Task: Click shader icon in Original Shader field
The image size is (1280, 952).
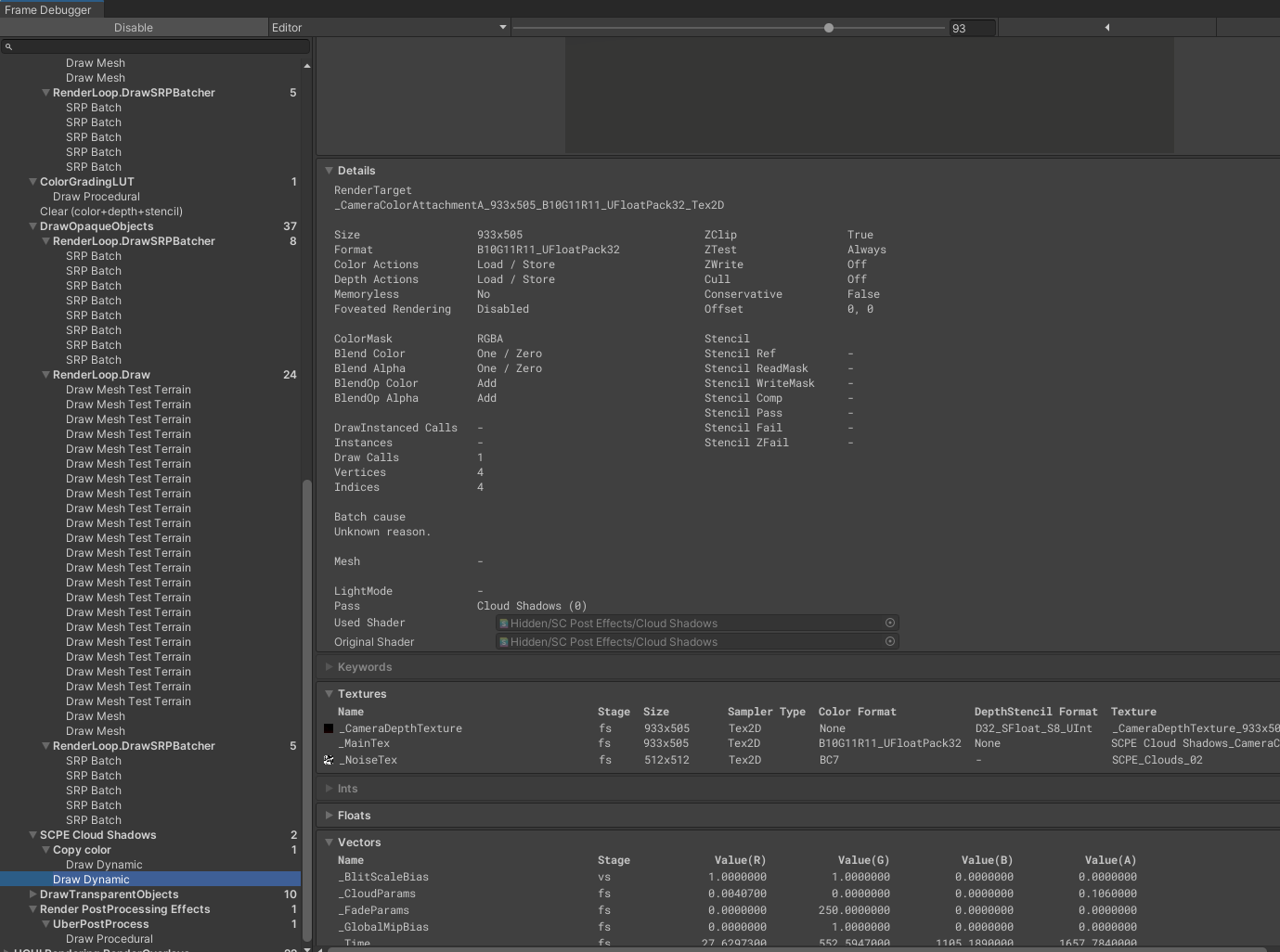Action: (x=504, y=642)
